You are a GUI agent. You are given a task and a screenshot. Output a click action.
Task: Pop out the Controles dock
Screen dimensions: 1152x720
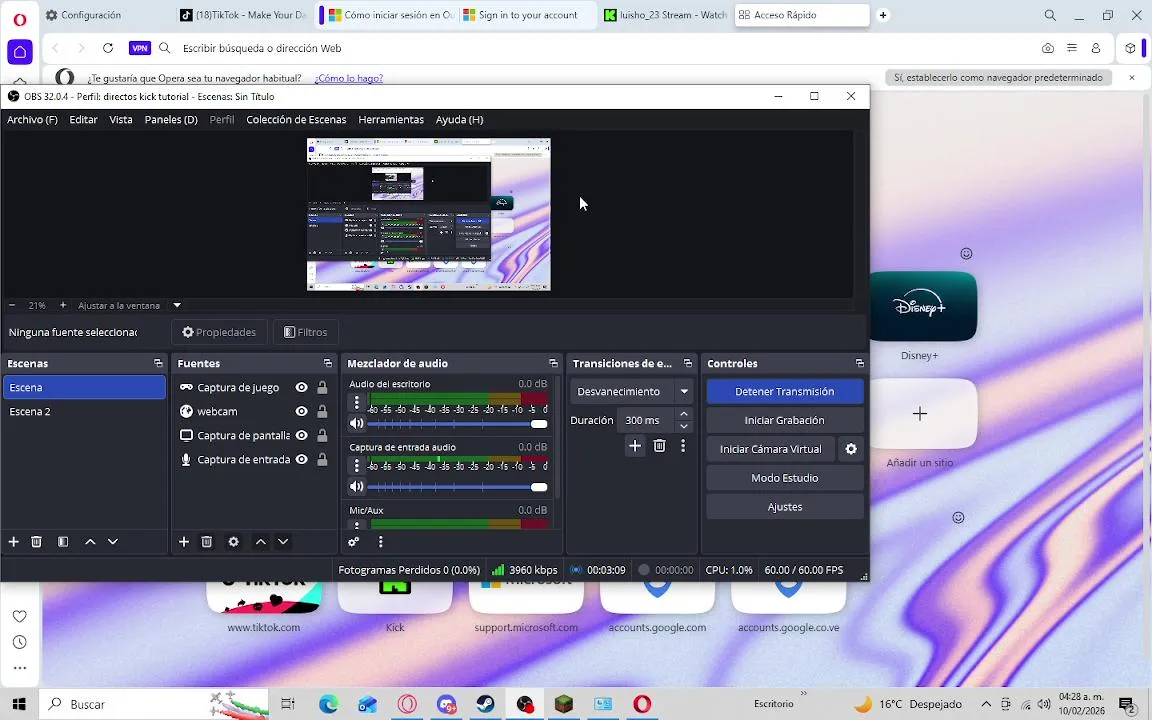pos(860,364)
